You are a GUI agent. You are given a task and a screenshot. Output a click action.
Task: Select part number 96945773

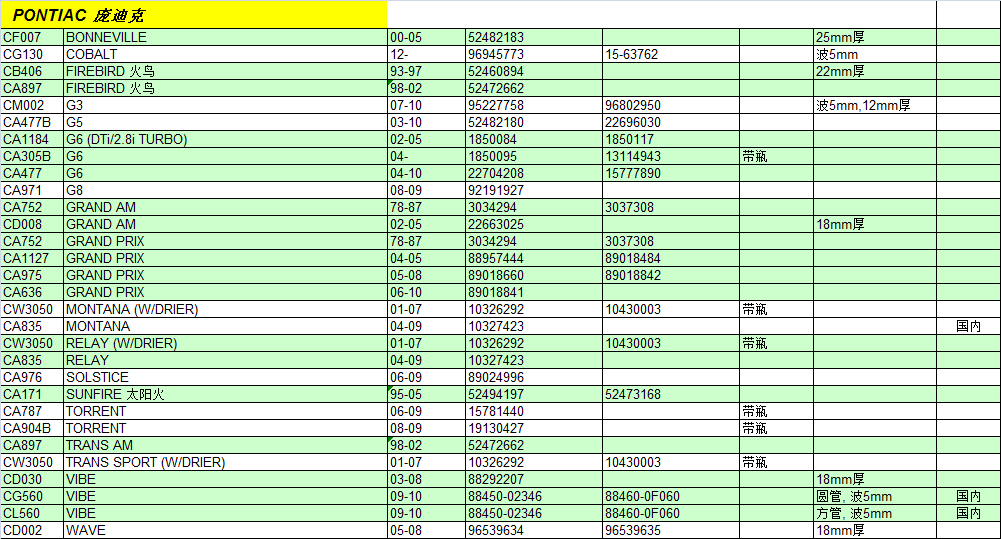pyautogui.click(x=534, y=54)
